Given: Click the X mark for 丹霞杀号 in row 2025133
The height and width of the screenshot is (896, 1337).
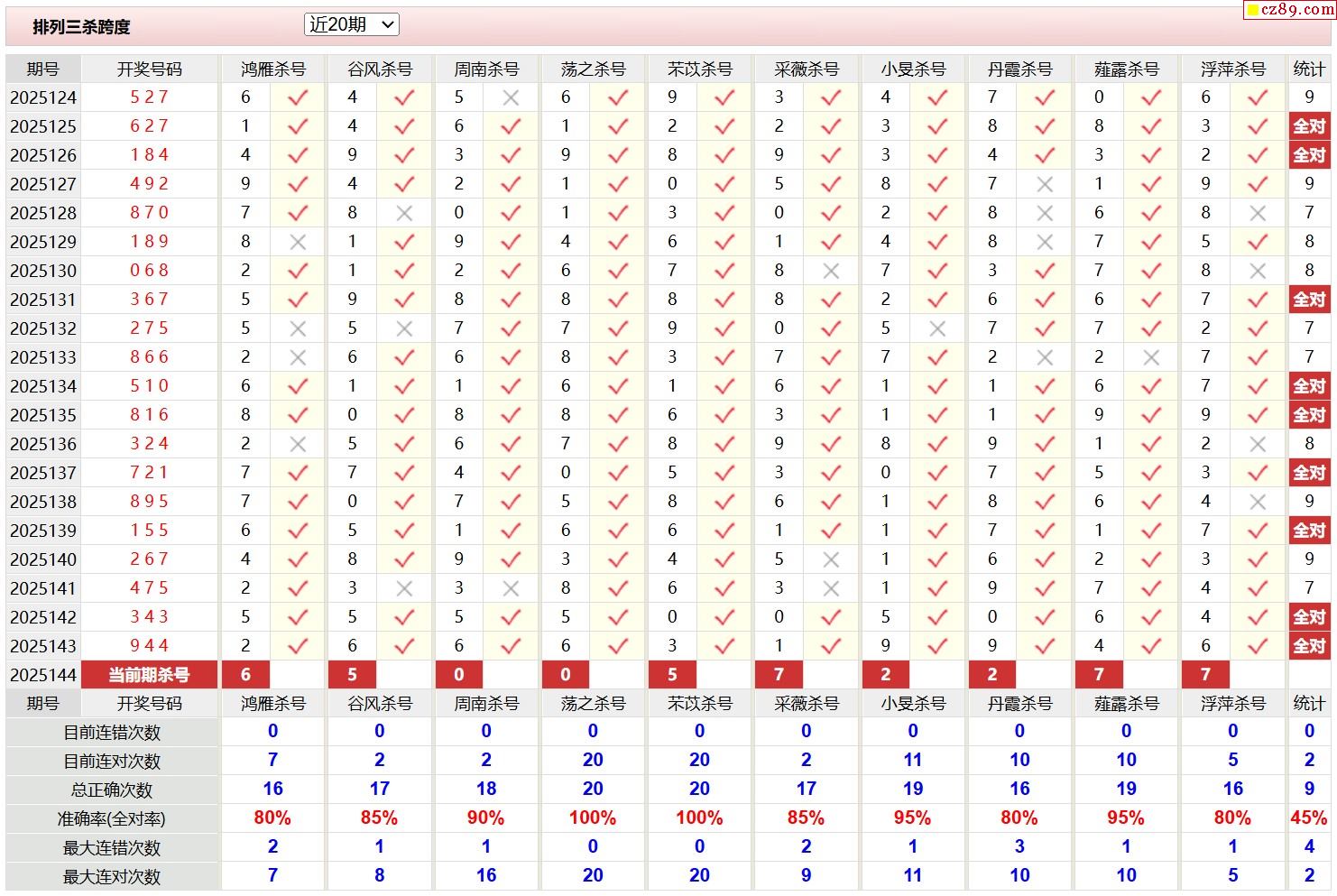Looking at the screenshot, I should (1045, 357).
